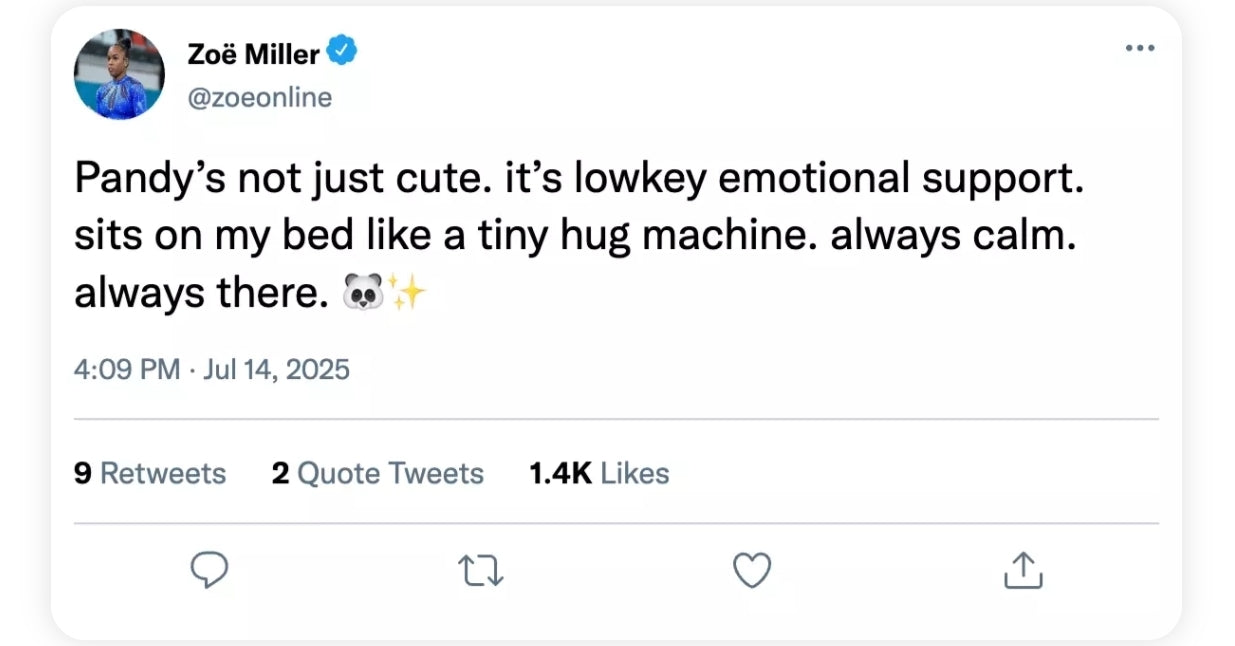Like the tweet with the heart icon

point(752,571)
